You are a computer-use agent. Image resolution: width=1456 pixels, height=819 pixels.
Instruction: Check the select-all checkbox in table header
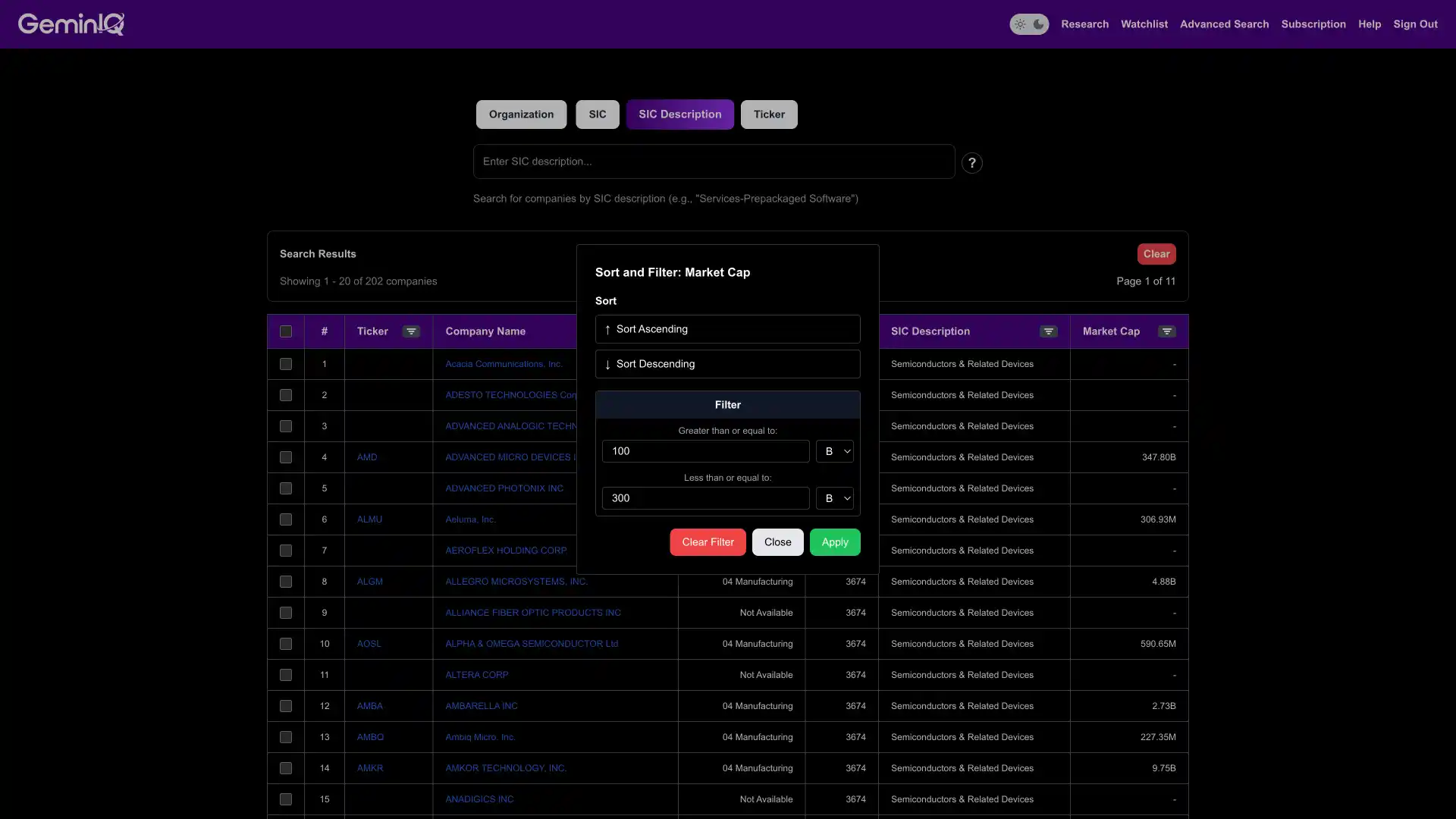286,331
